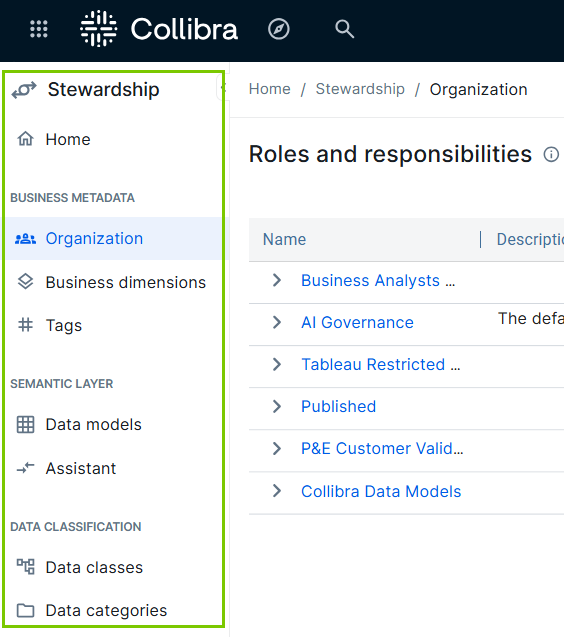
Task: Click the Description column header
Action: tap(530, 239)
